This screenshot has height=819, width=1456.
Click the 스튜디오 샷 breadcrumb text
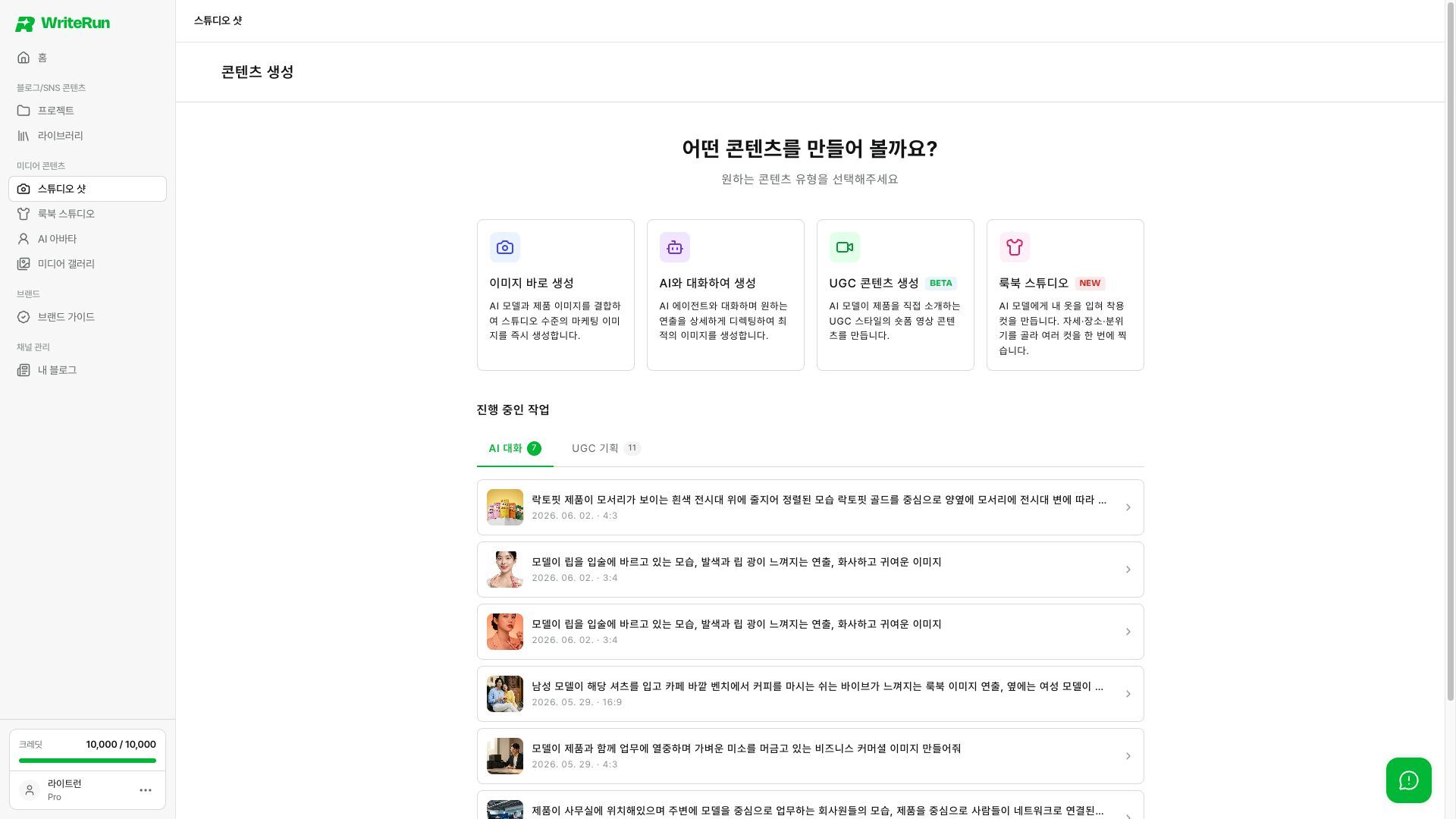coord(218,20)
